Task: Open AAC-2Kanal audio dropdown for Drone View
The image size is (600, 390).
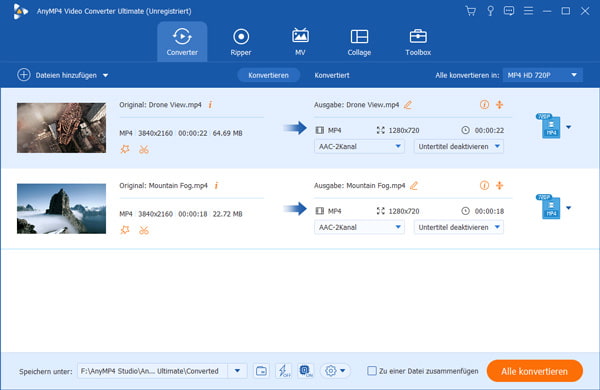Action: pos(359,146)
